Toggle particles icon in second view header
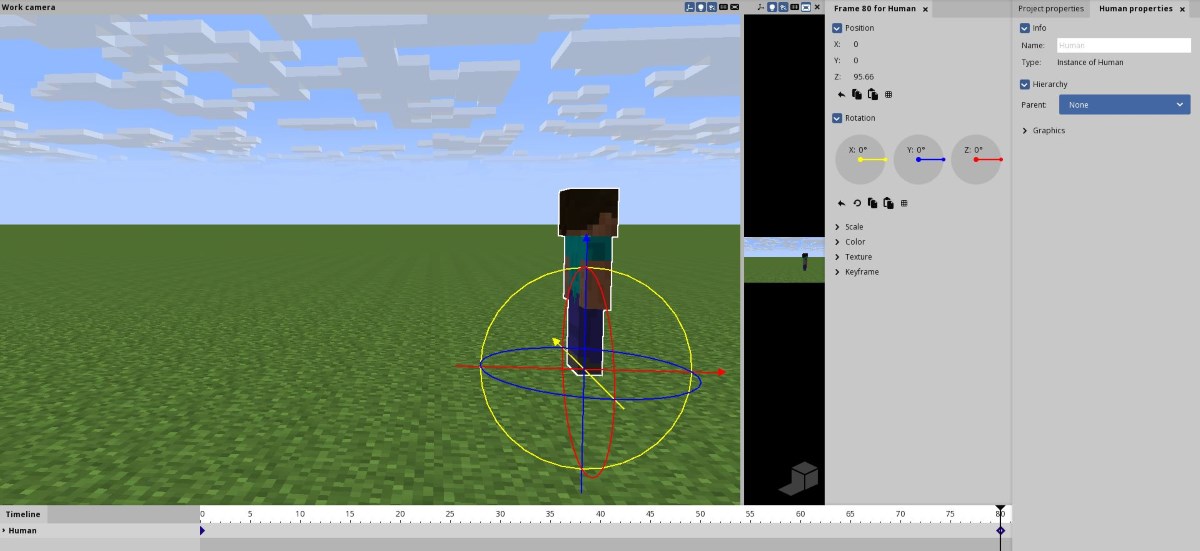This screenshot has height=551, width=1200. (x=783, y=7)
